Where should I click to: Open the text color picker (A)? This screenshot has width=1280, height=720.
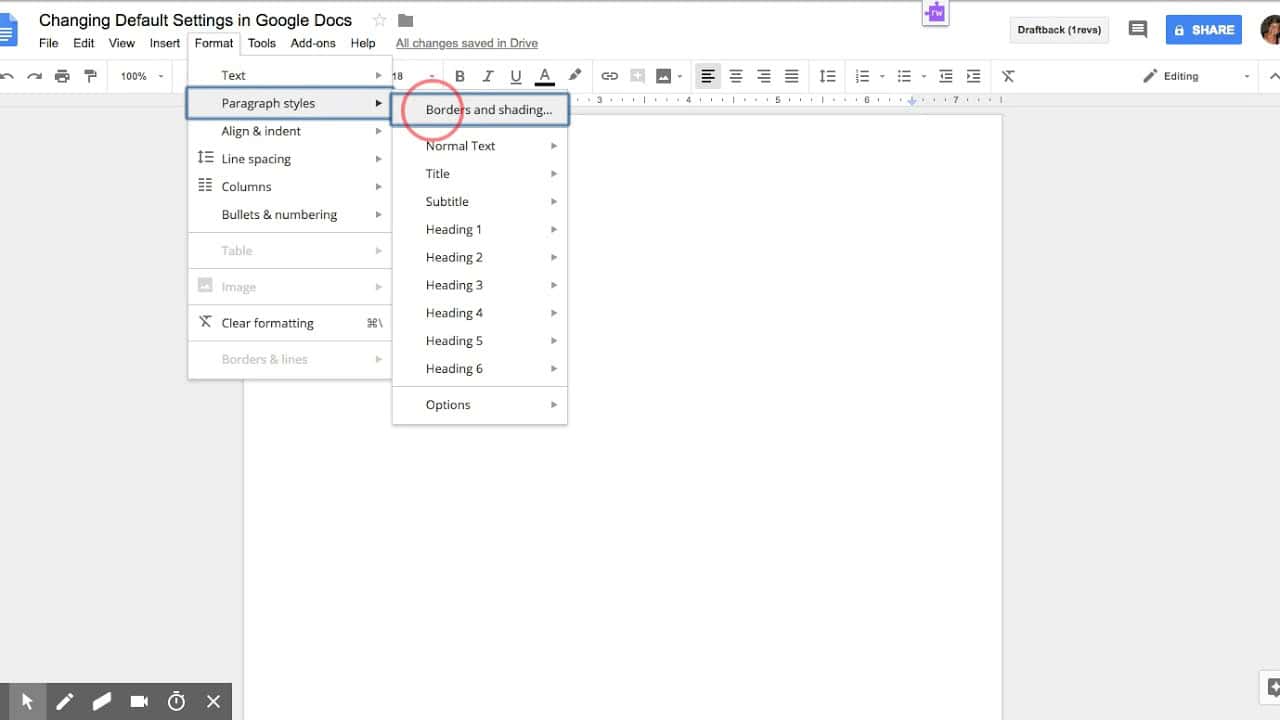tap(545, 76)
